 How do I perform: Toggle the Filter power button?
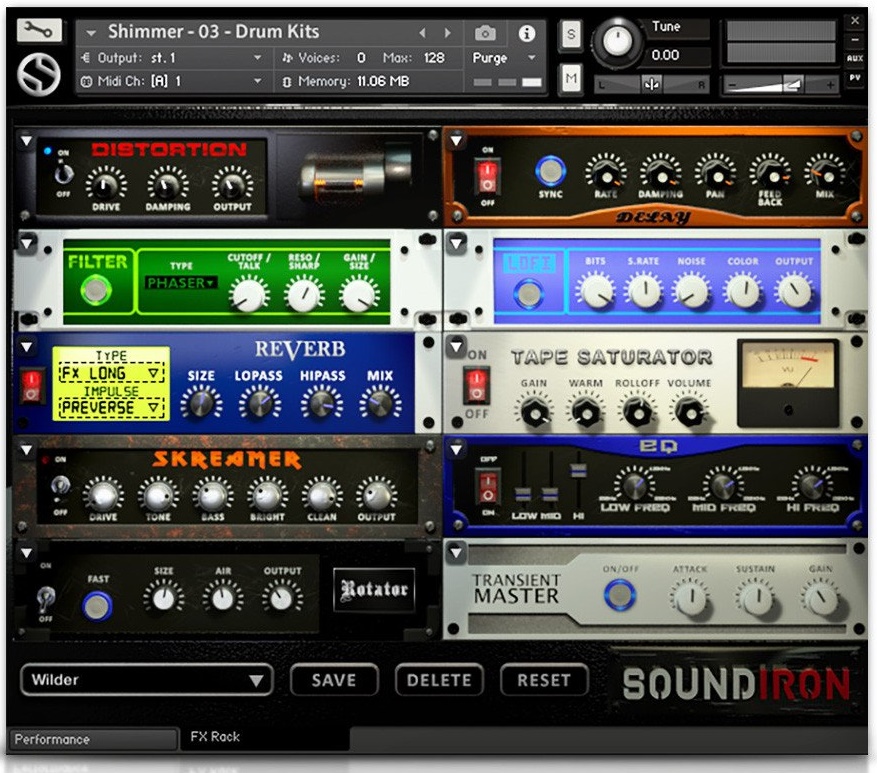[96, 290]
